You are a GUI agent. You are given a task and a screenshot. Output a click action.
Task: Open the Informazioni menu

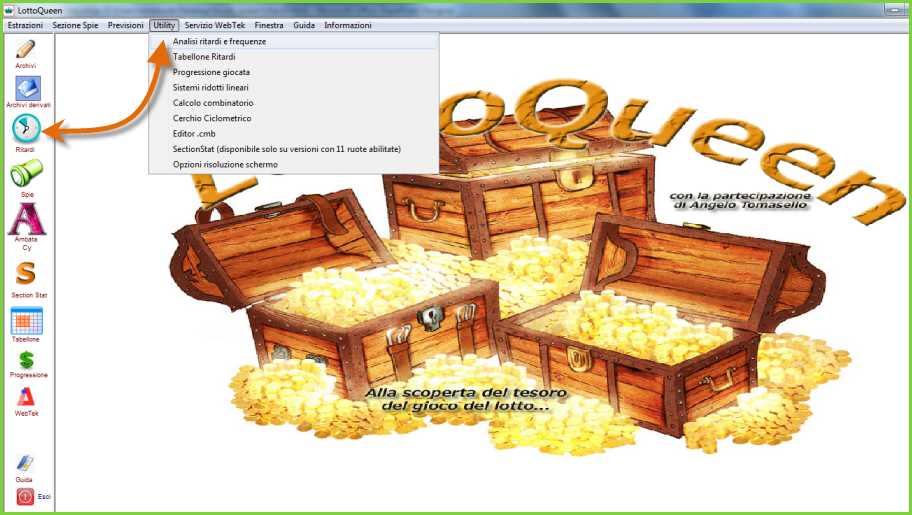(348, 25)
